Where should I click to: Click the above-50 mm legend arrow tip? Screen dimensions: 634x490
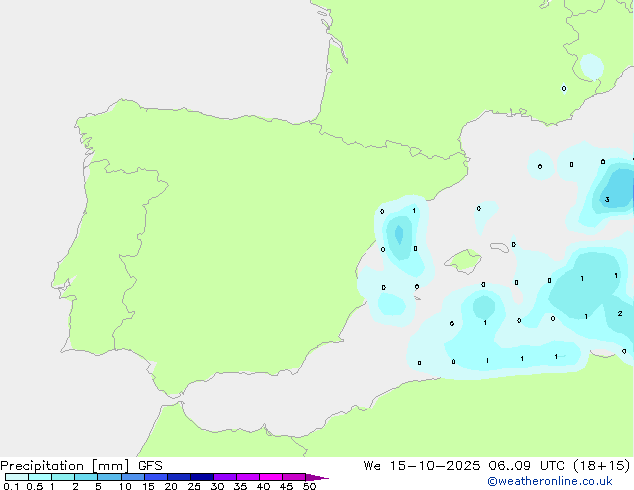[317, 477]
